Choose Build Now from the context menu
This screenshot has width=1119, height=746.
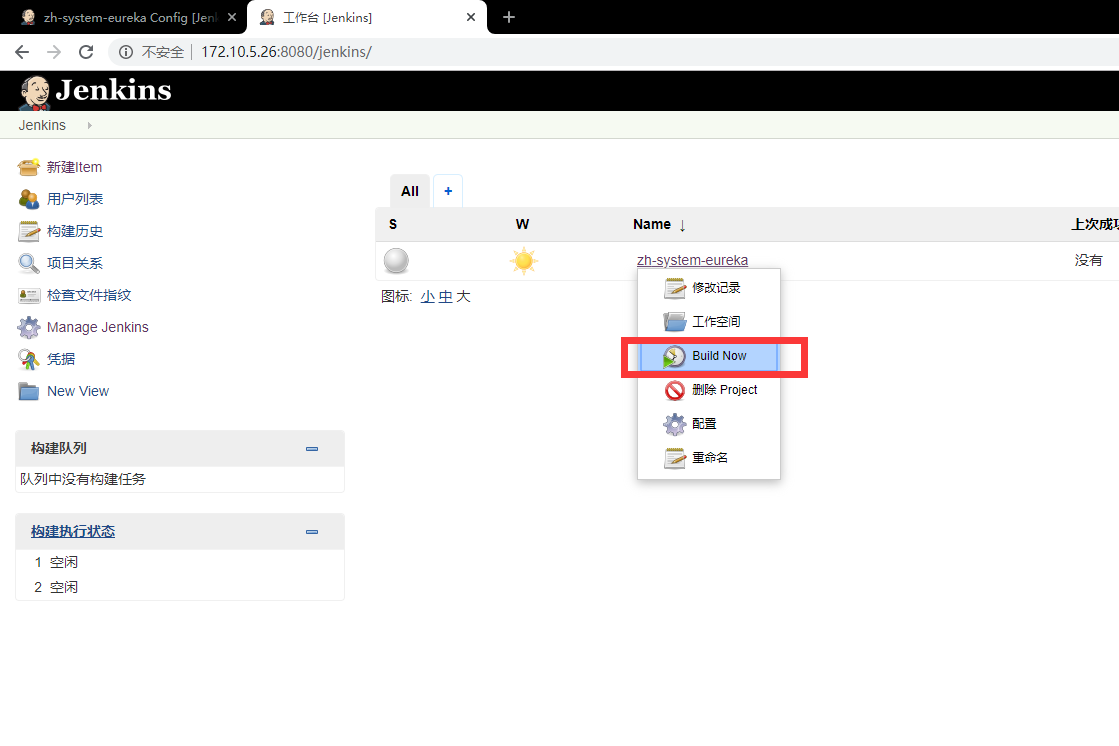[709, 356]
